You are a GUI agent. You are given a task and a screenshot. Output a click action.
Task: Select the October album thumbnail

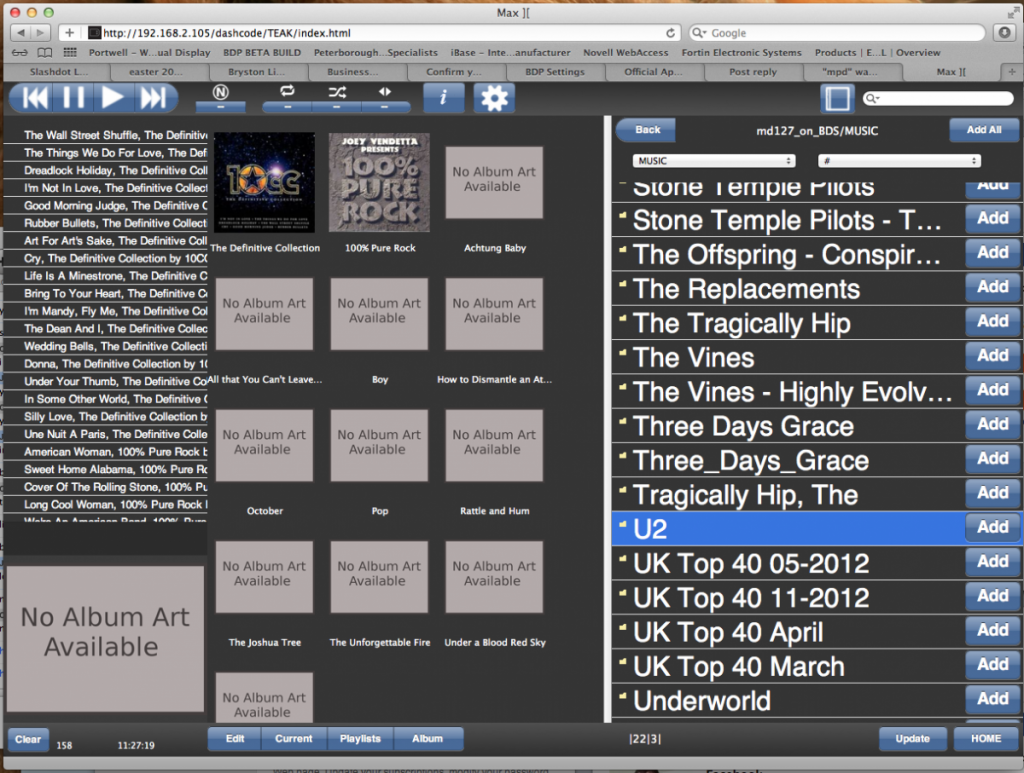point(264,445)
